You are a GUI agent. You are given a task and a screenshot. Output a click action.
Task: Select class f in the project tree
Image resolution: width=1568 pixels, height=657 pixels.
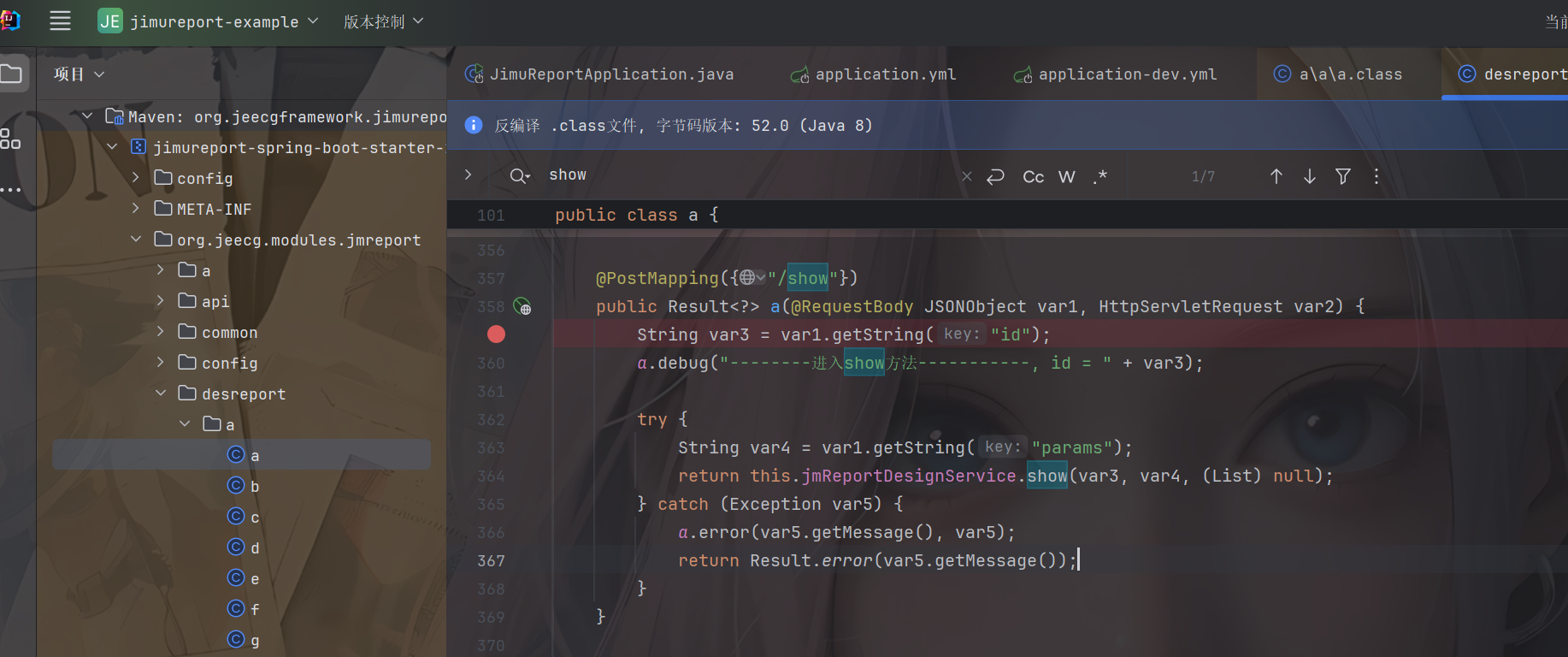coord(244,609)
